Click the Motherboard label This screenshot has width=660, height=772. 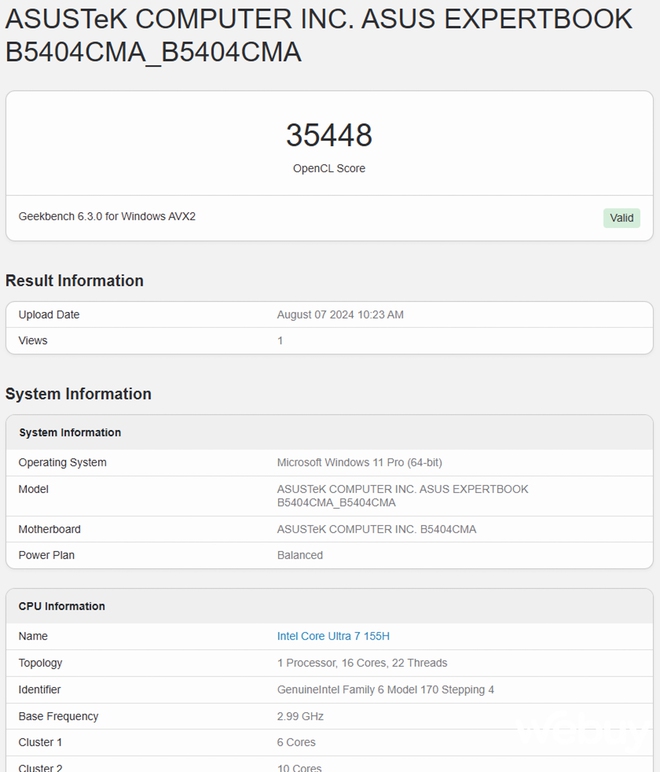[x=49, y=529]
